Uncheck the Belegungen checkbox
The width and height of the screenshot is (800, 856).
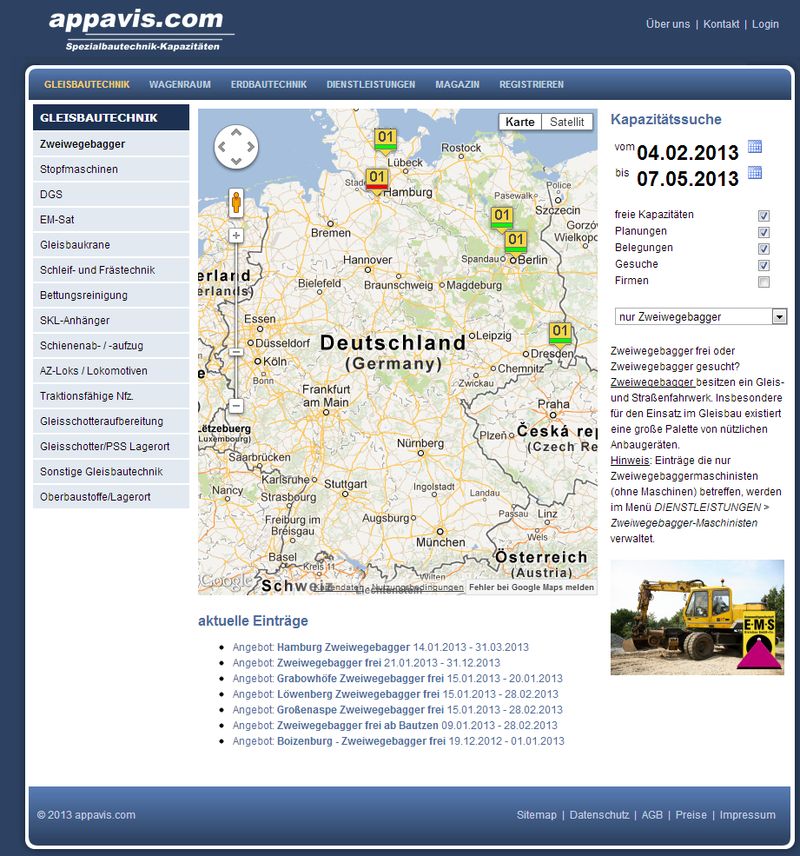763,248
